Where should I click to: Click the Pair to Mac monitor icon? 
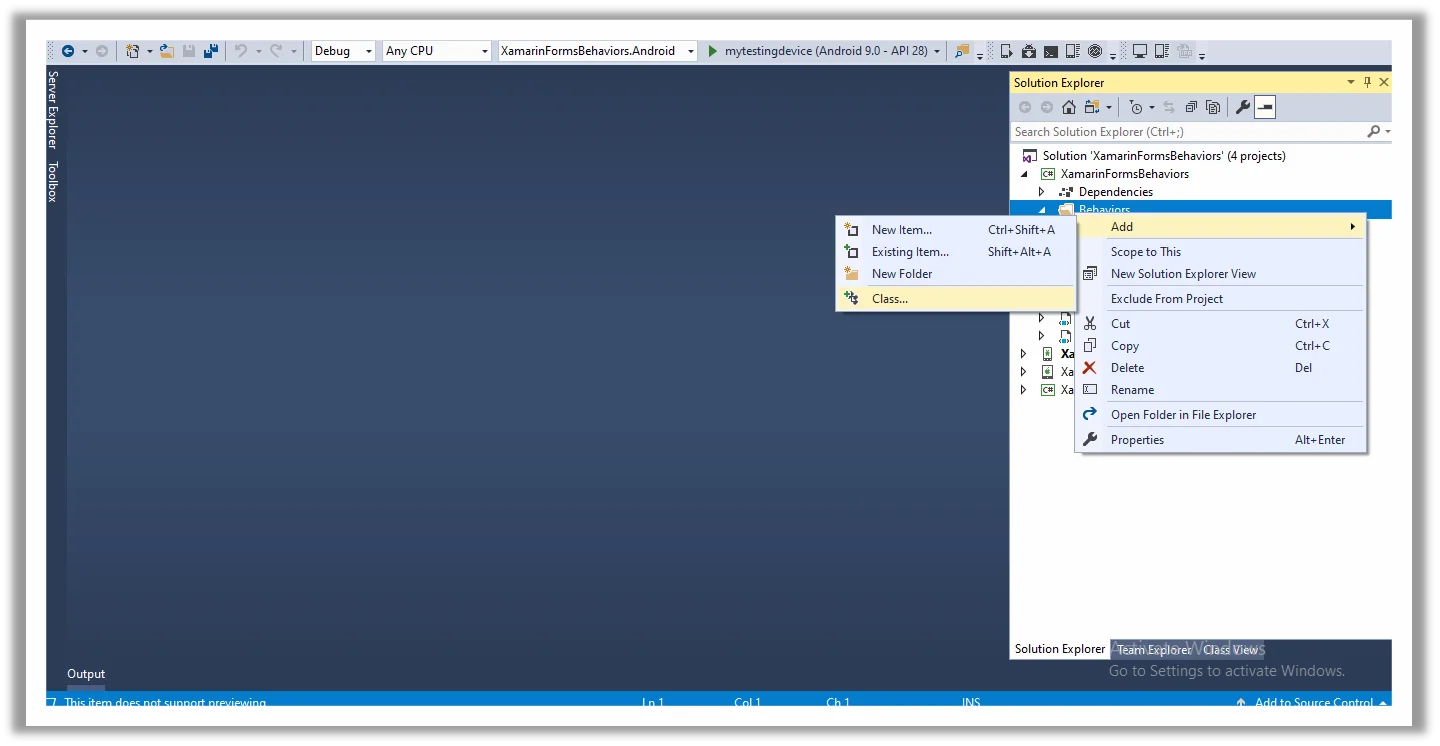(1140, 51)
